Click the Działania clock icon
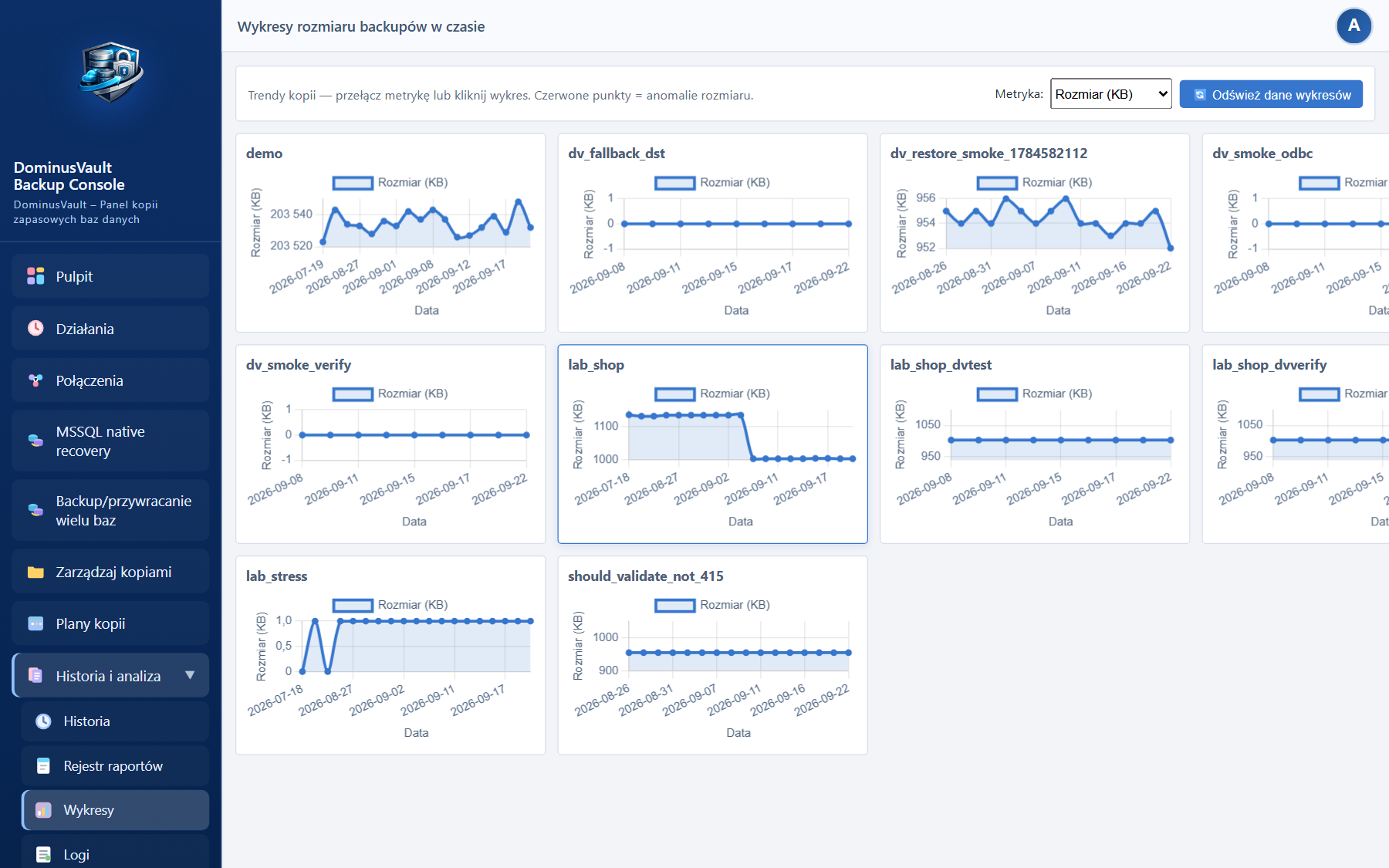 (x=35, y=328)
